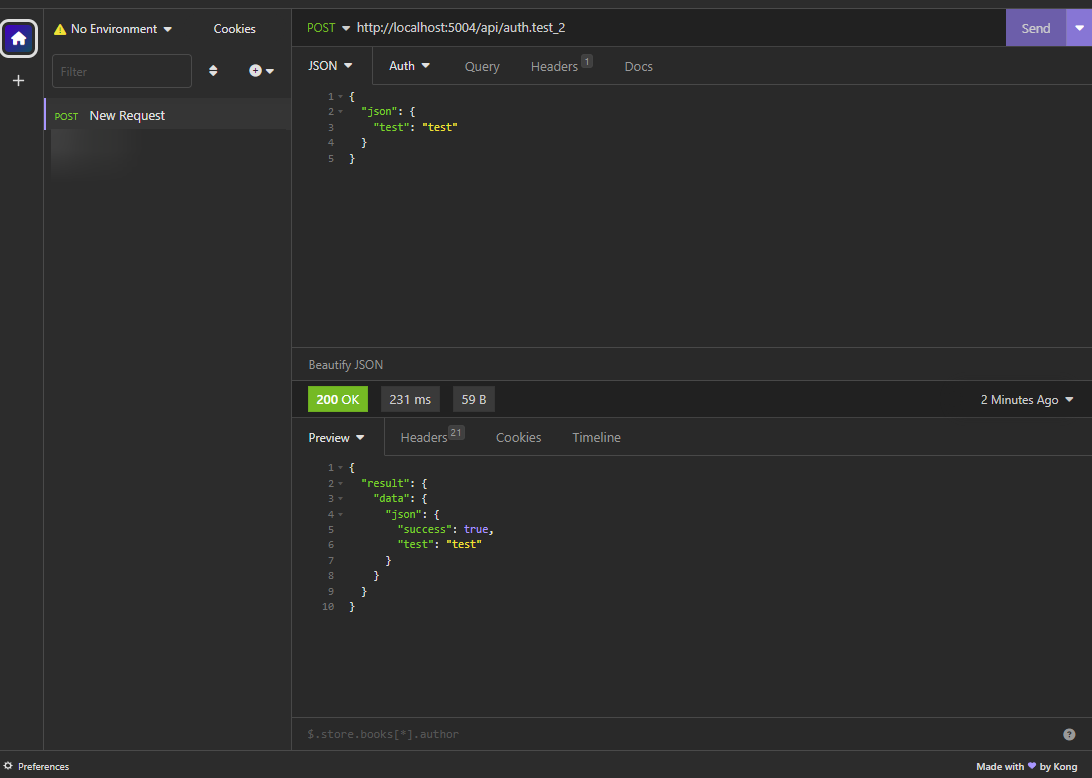Screen dimensions: 1092x778
Task: Collapse the "json" object in request body
Action: (341, 112)
